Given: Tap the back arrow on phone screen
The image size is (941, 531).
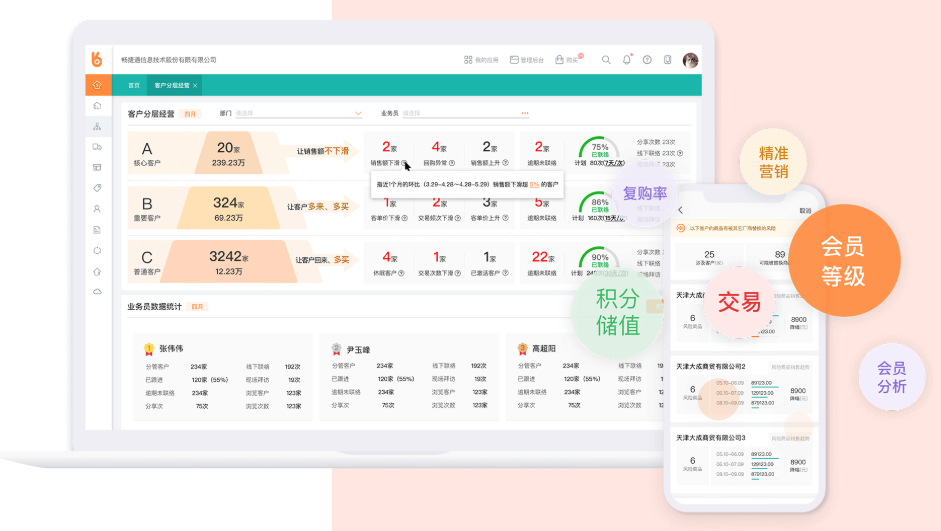Looking at the screenshot, I should [681, 211].
